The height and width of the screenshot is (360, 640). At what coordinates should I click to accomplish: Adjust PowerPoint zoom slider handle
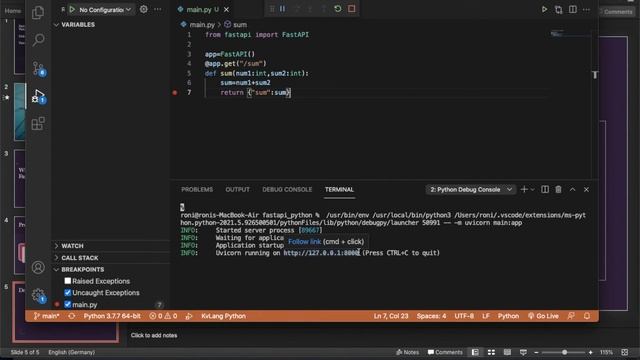click(564, 352)
